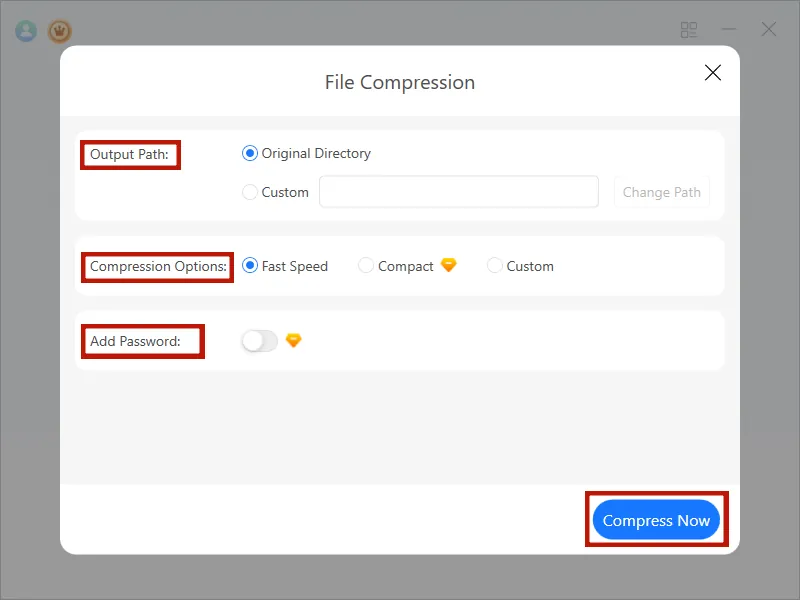Click the crown badge beside password switch

(291, 340)
